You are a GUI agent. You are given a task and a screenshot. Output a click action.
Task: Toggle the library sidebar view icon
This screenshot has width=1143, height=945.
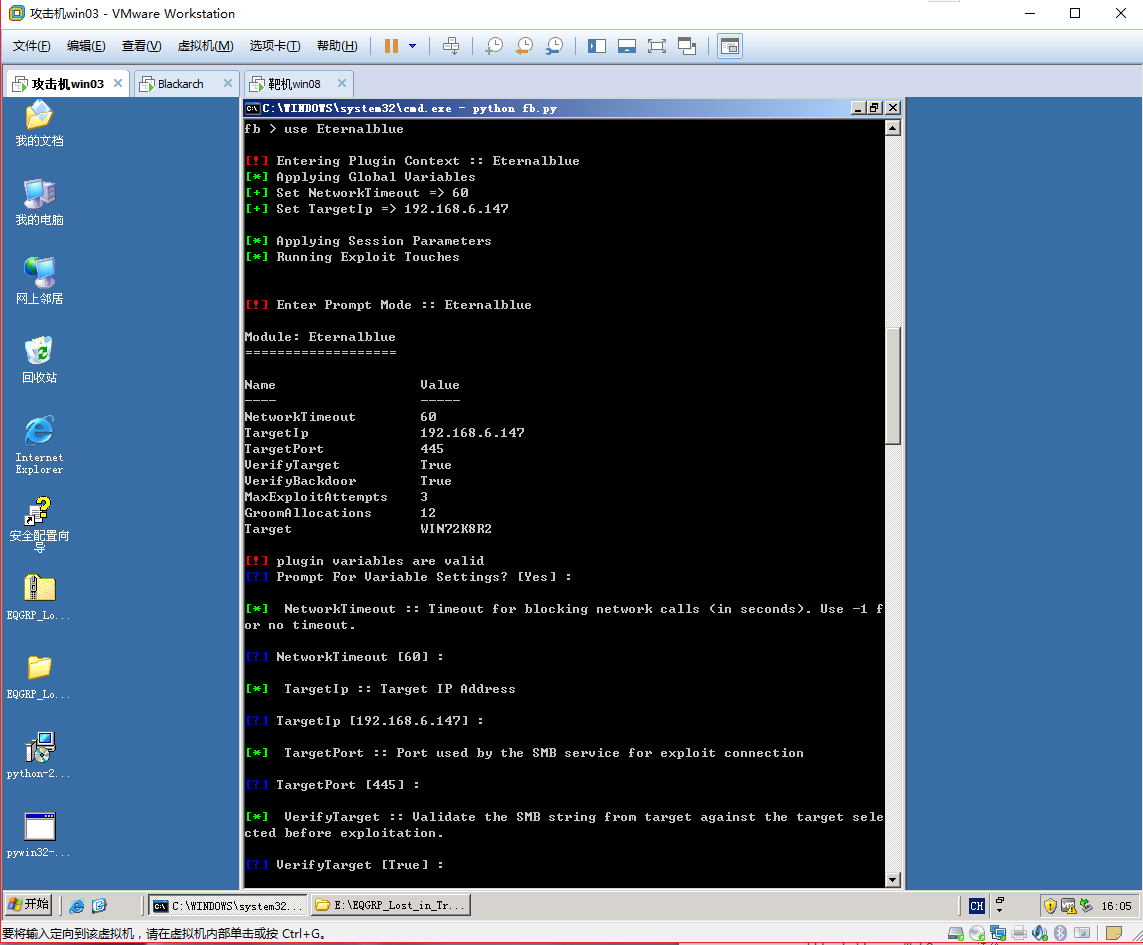click(597, 46)
